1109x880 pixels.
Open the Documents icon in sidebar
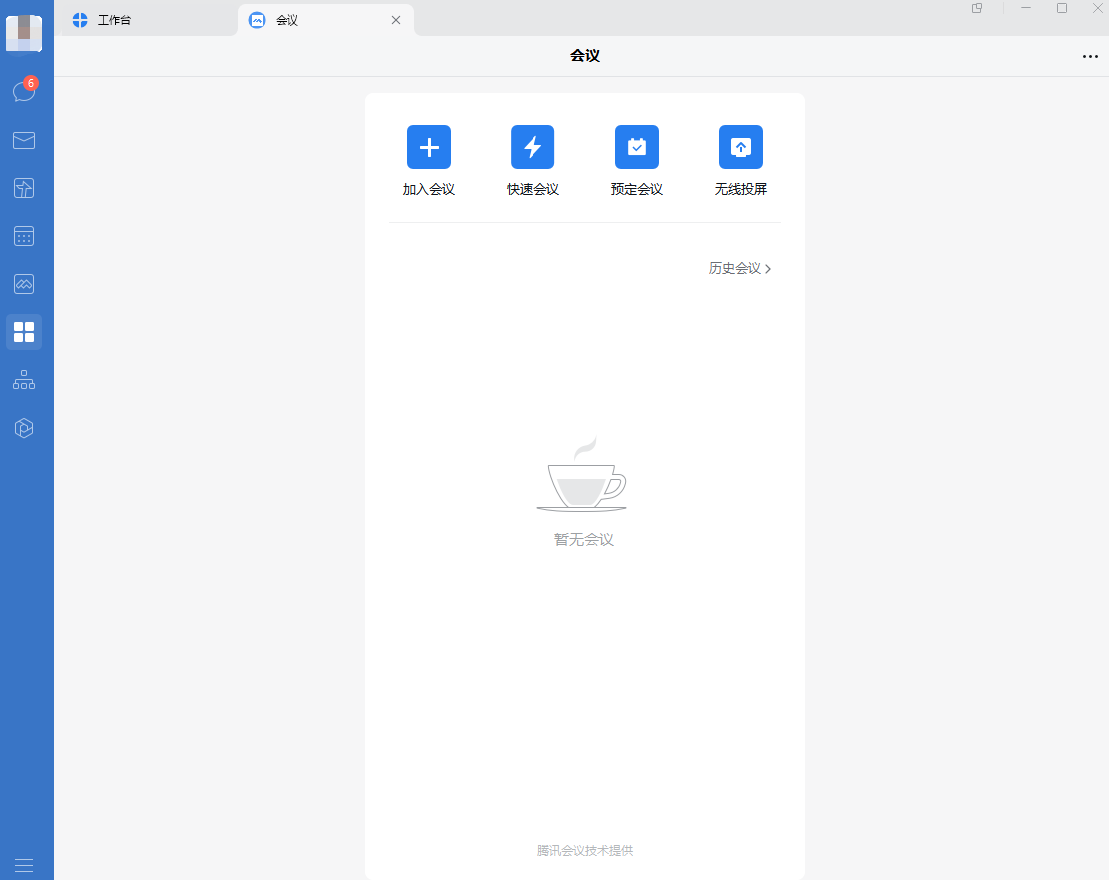point(24,188)
